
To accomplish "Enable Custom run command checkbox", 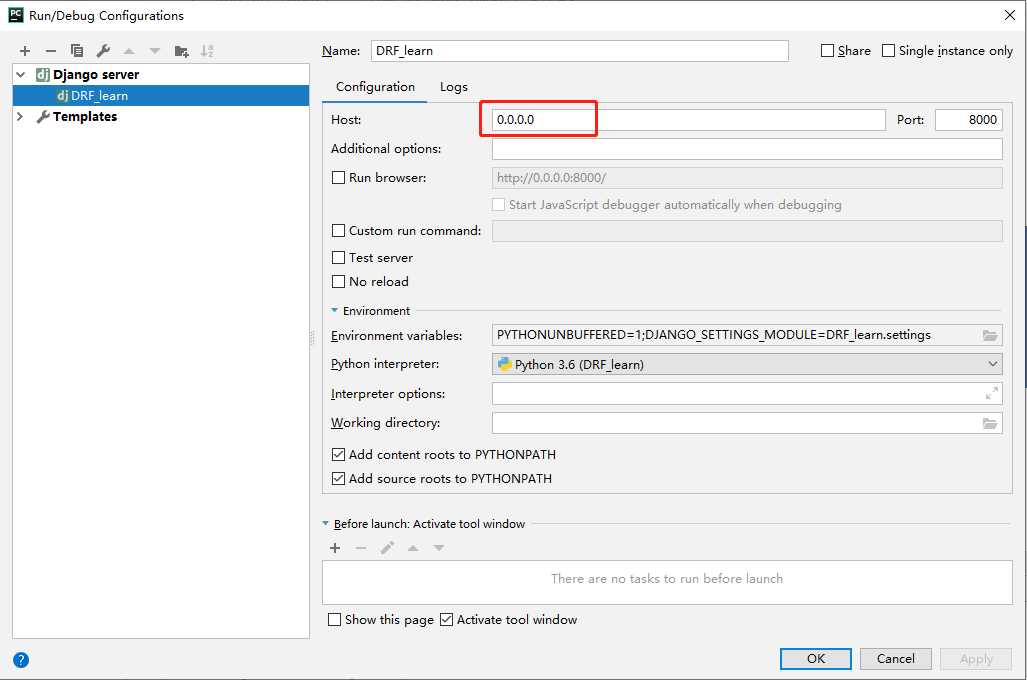I will pos(338,231).
